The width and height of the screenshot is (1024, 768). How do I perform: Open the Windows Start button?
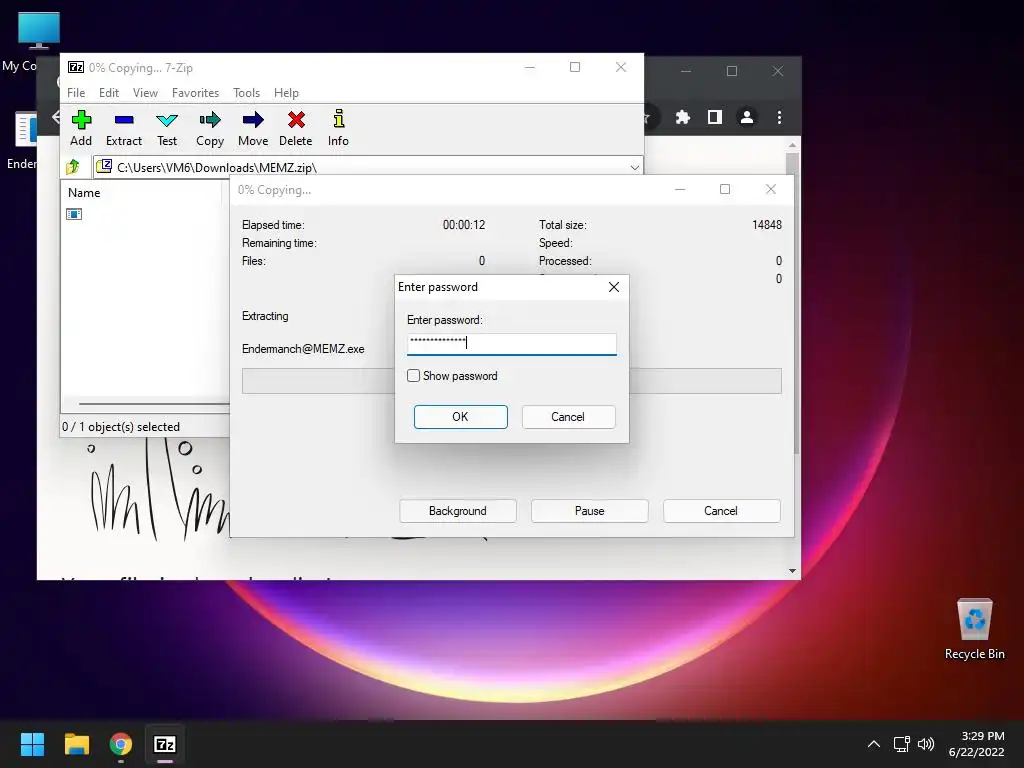(x=32, y=744)
